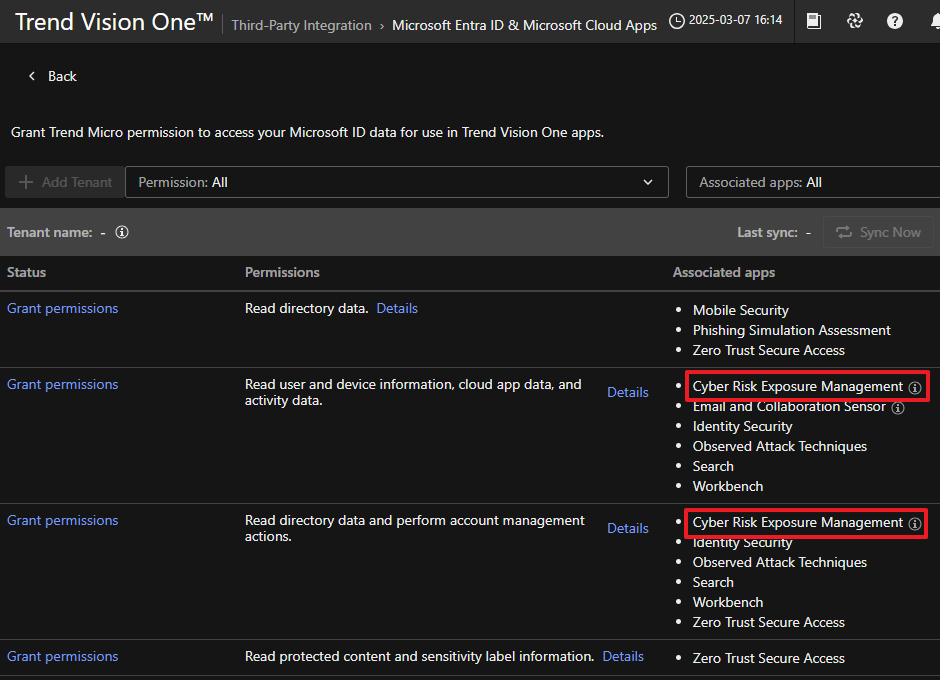Click the info icon beside Tenant name
Image resolution: width=940 pixels, height=680 pixels.
click(x=122, y=232)
